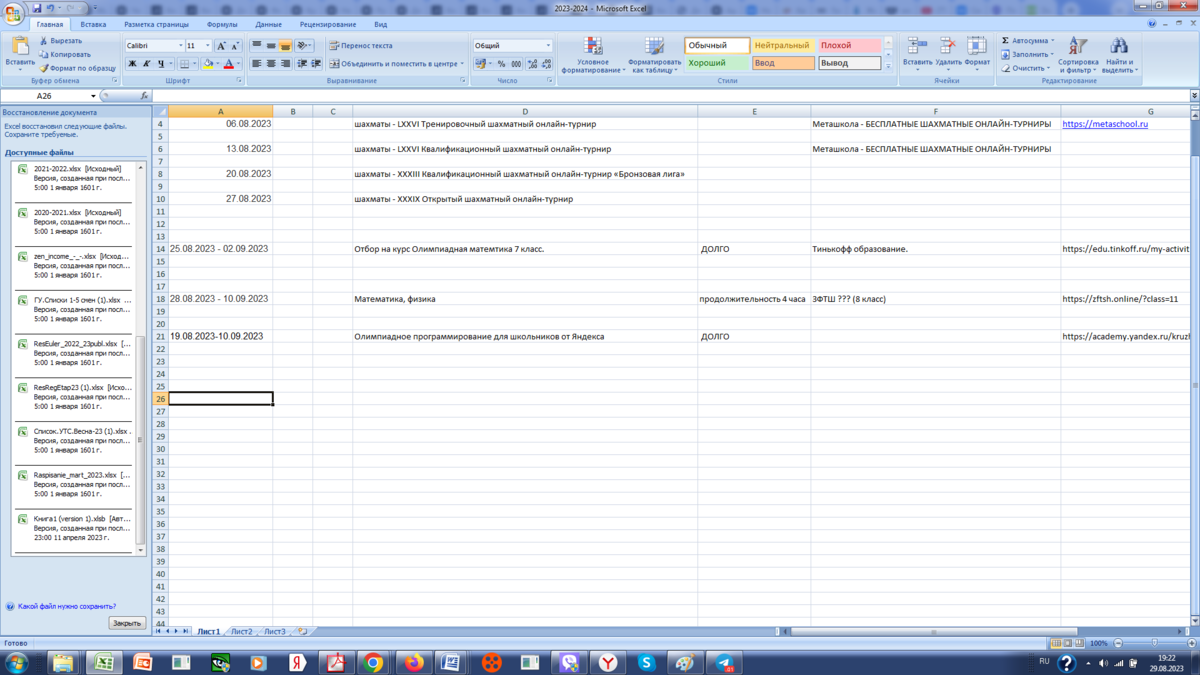1200x675 pixels.
Task: Click Закрыть in the recovery pane
Action: point(127,623)
